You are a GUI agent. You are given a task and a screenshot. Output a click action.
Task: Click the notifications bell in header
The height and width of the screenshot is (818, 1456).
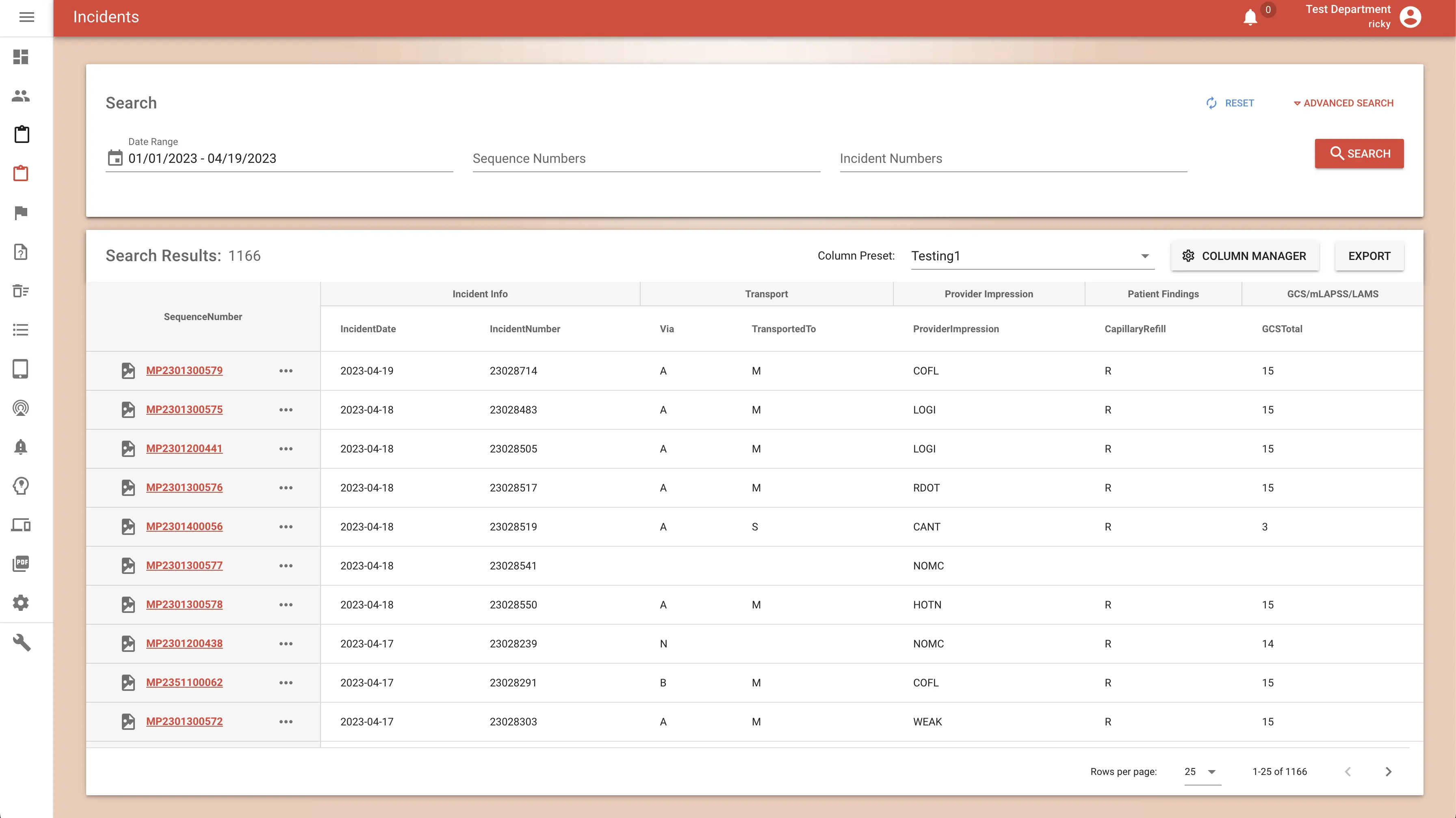1250,17
